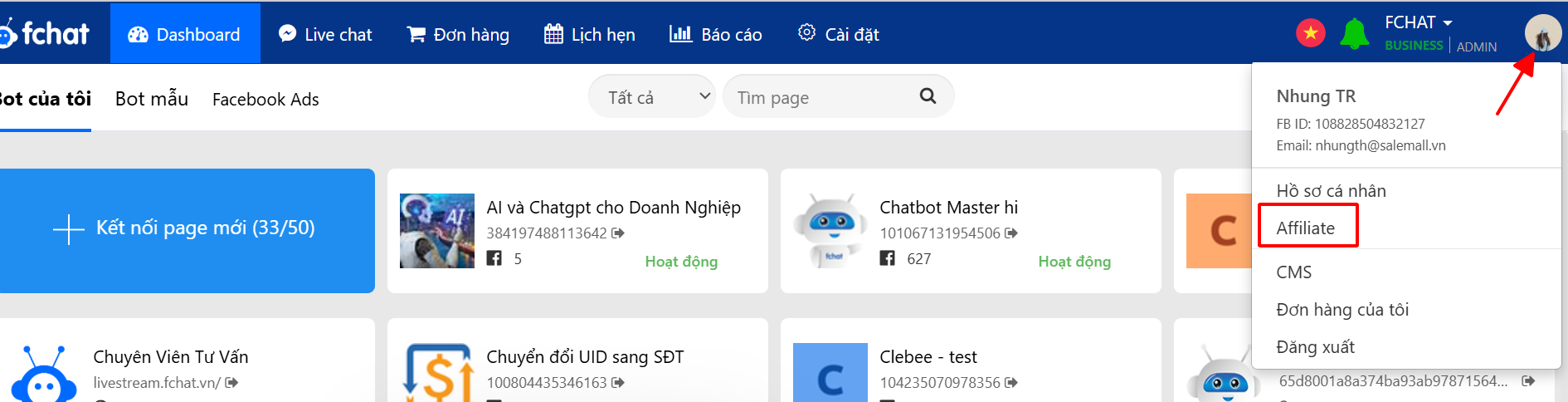Open the Dashboard tab

tap(185, 34)
